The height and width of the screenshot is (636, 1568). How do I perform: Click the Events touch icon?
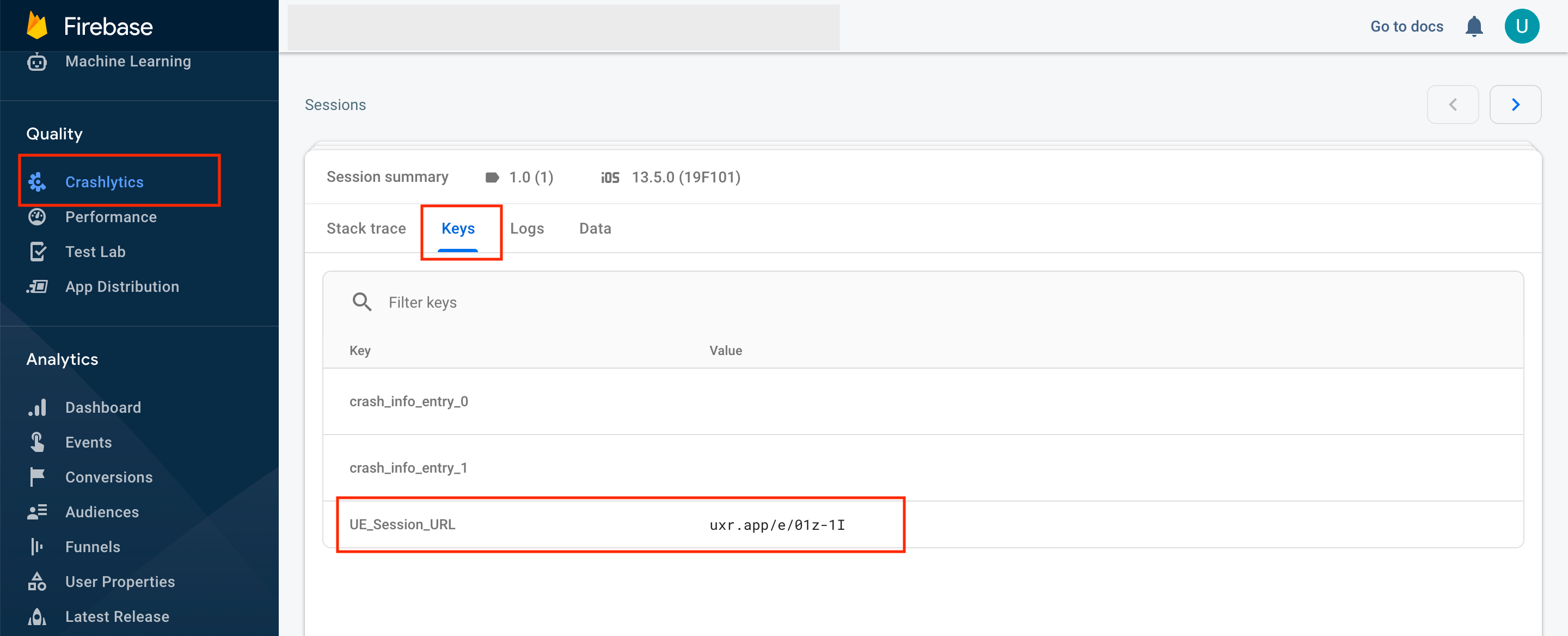pos(37,442)
